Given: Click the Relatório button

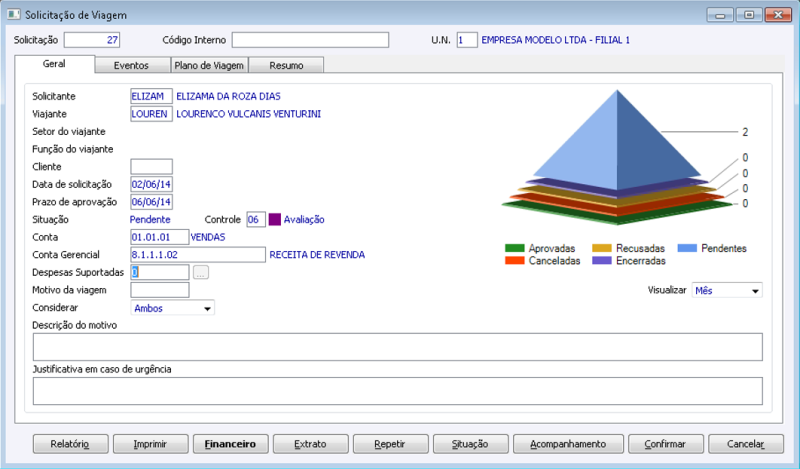Looking at the screenshot, I should tap(70, 444).
